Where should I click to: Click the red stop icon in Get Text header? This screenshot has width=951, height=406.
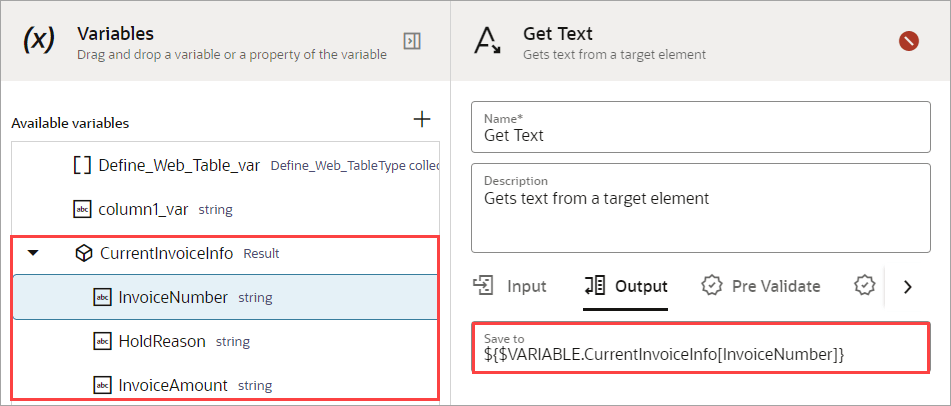click(908, 41)
